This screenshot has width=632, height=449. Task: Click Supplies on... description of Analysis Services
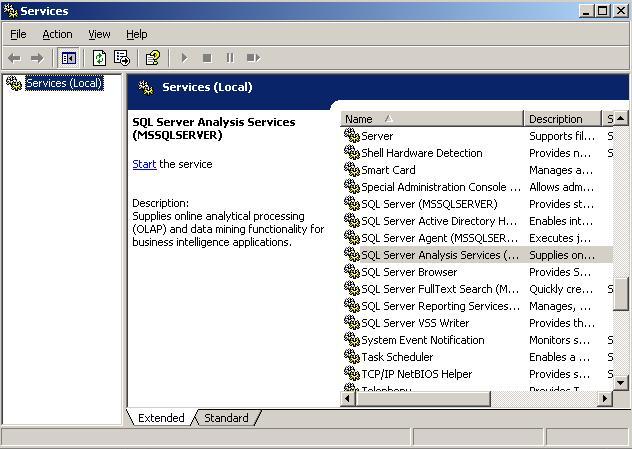pos(562,255)
